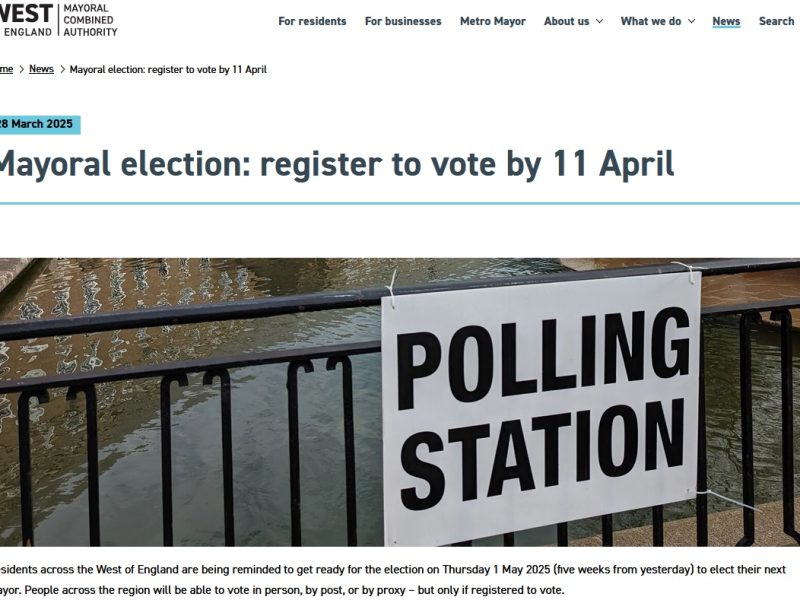Click the chevron next to About us

tap(599, 21)
